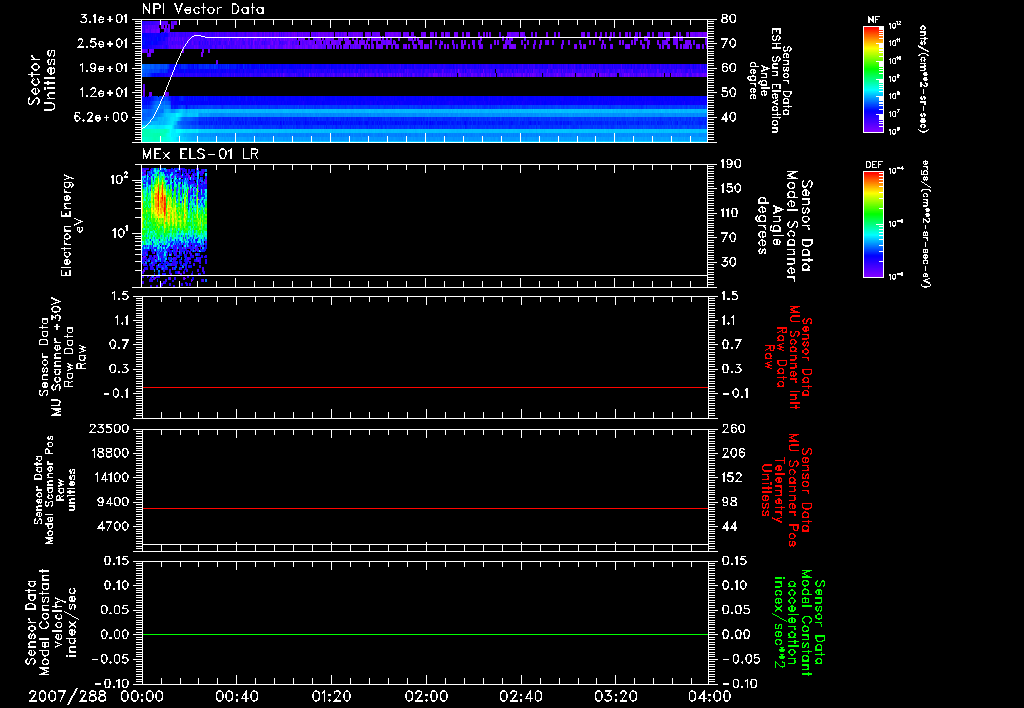Click the red line in MU Scanner +30V panel
The height and width of the screenshot is (708, 1024).
click(424, 387)
